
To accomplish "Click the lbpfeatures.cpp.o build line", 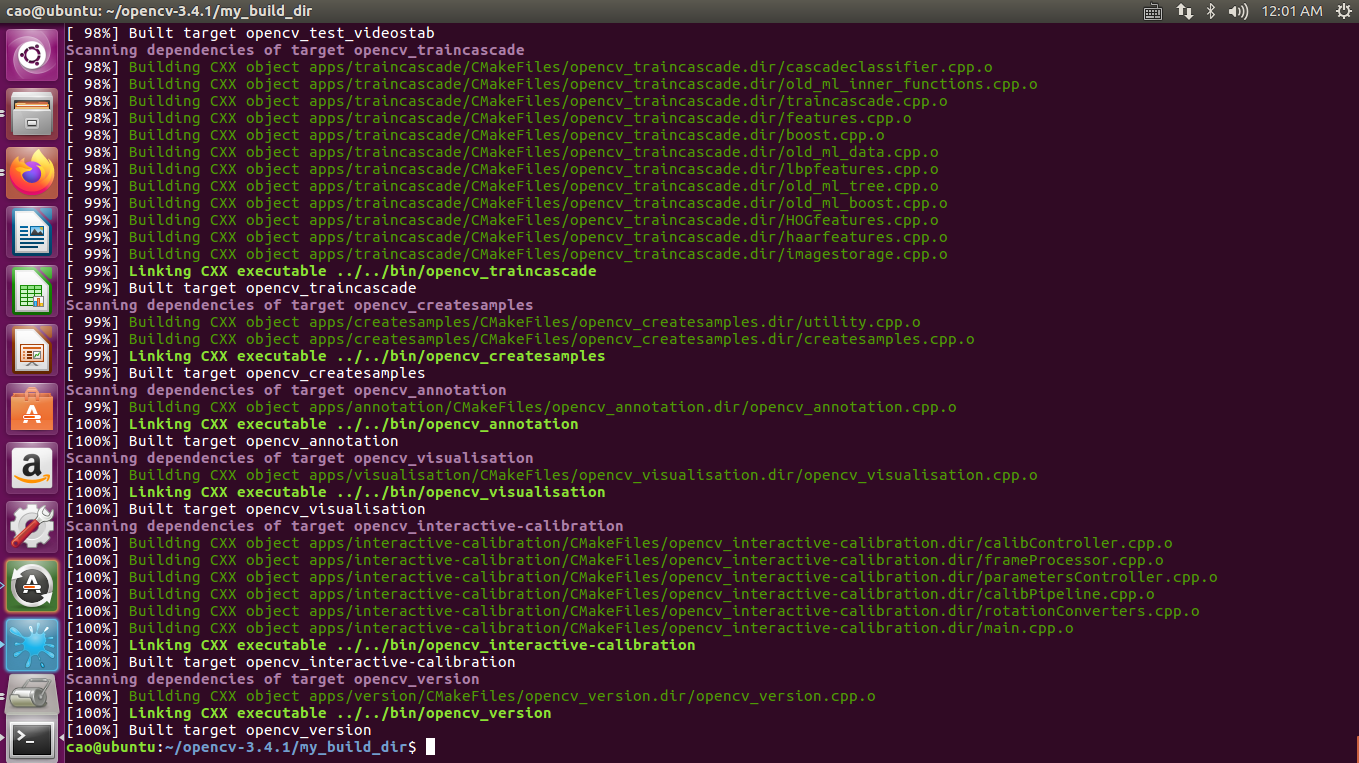I will [502, 169].
